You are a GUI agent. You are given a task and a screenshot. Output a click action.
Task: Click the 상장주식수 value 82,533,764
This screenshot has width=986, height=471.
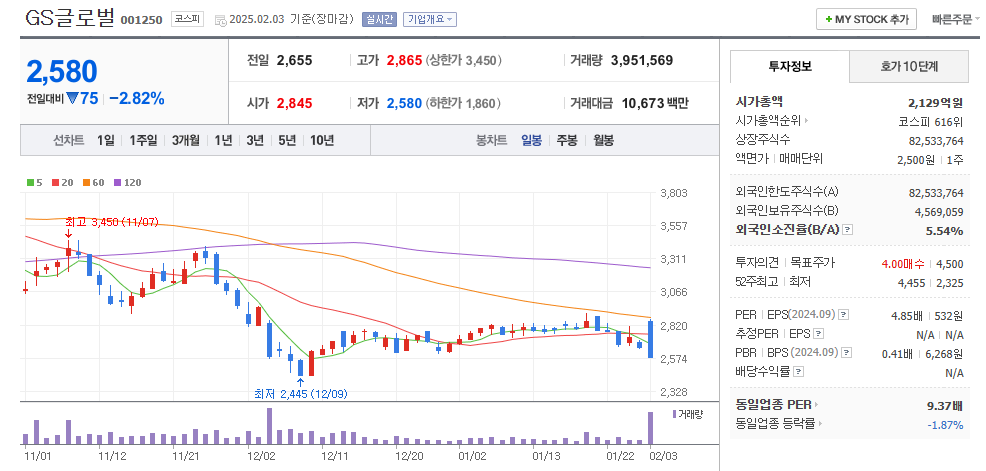(936, 140)
